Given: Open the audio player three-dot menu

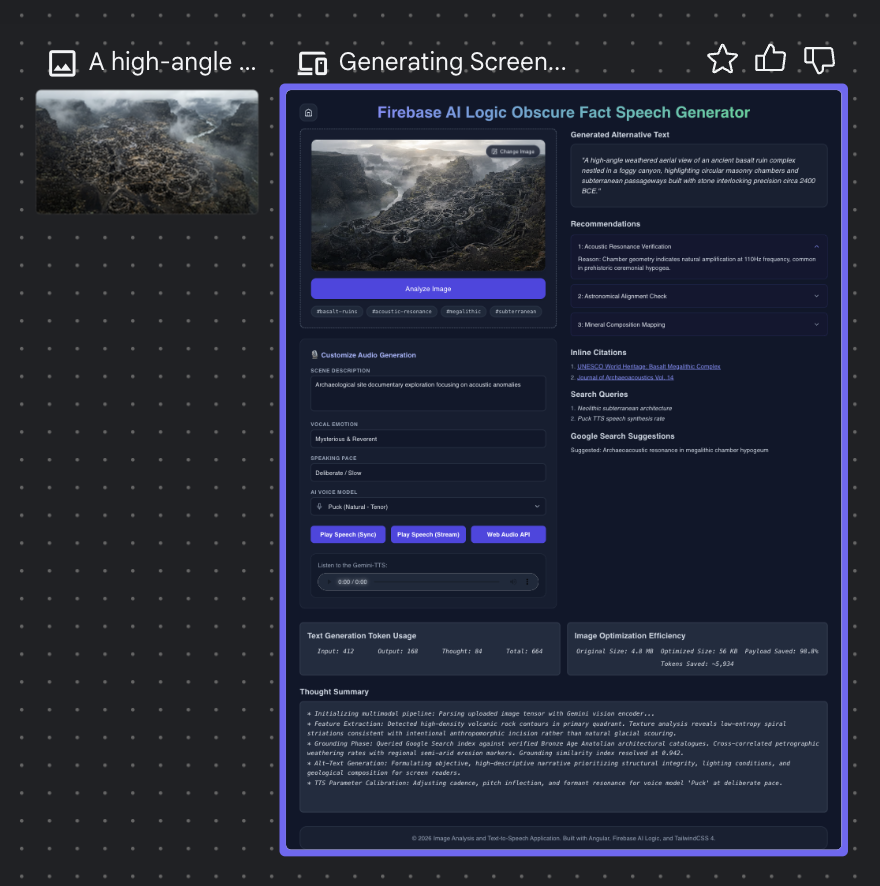Looking at the screenshot, I should pyautogui.click(x=527, y=582).
